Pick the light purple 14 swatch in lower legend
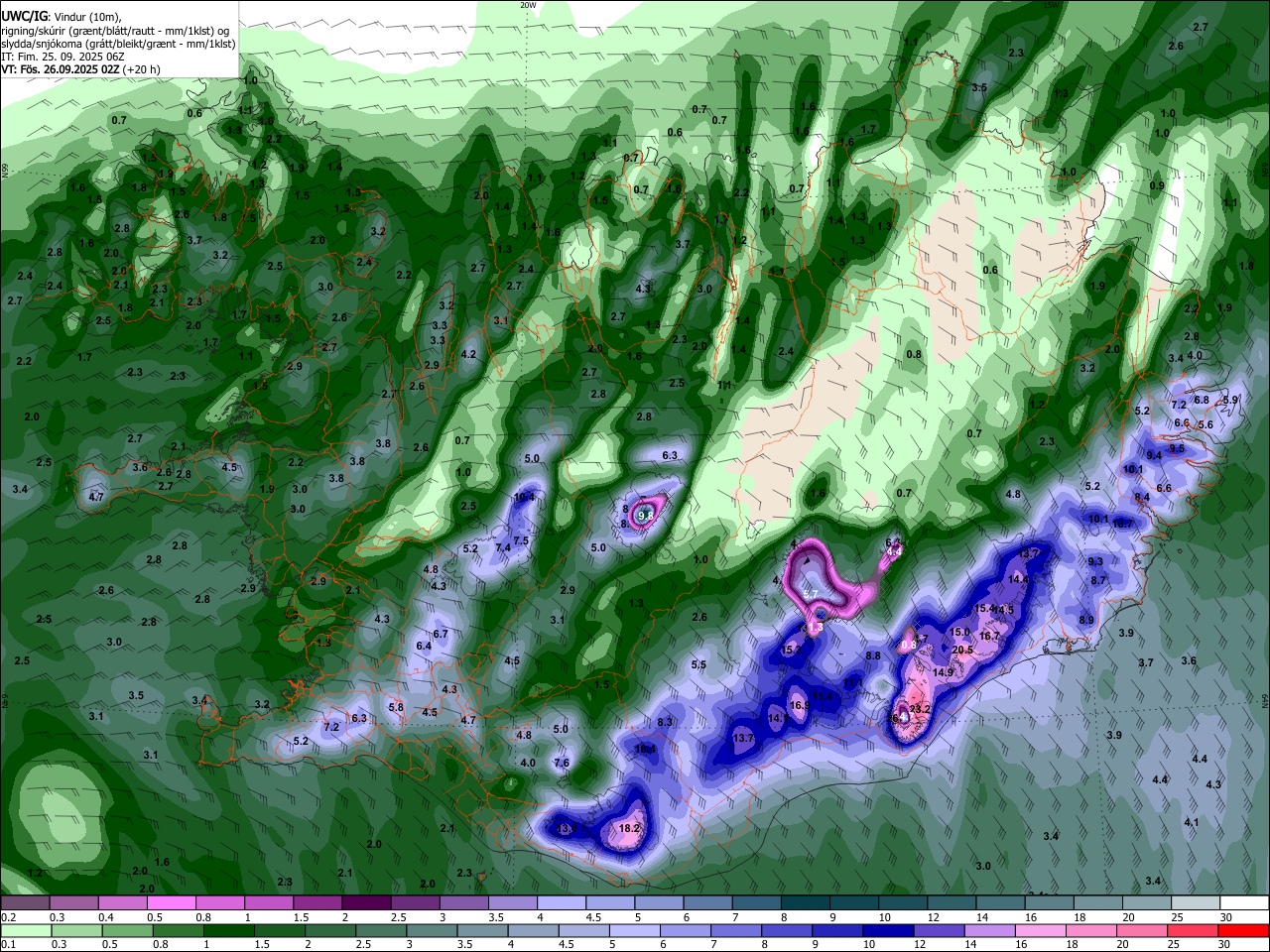The height and width of the screenshot is (952, 1270). pos(990,931)
